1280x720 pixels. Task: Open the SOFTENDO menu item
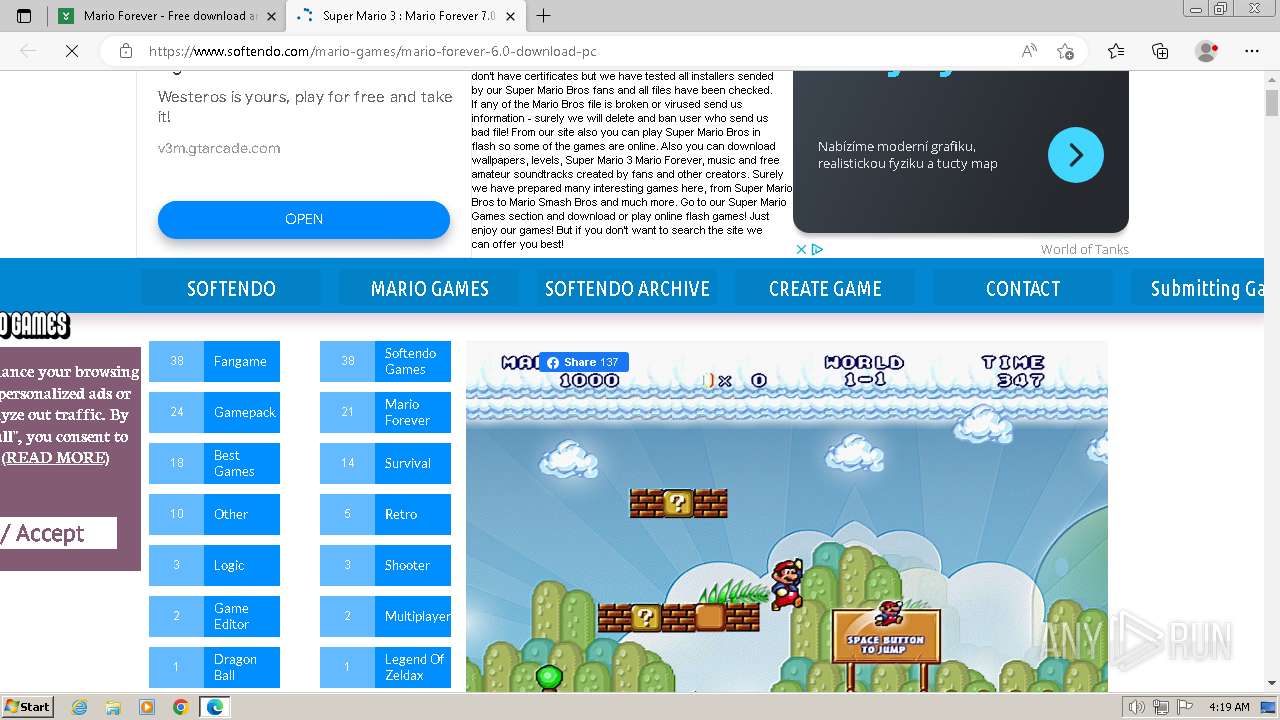231,288
